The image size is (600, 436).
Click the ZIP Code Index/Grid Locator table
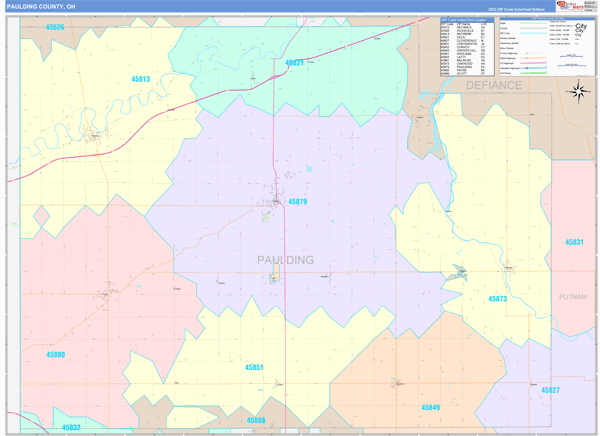464,47
